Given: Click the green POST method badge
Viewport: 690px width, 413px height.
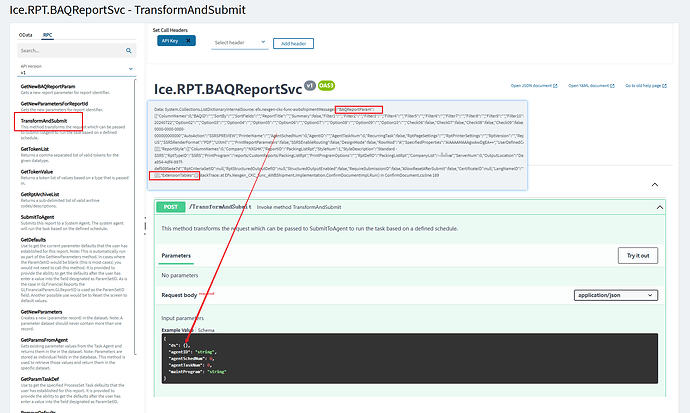Looking at the screenshot, I should pyautogui.click(x=171, y=207).
